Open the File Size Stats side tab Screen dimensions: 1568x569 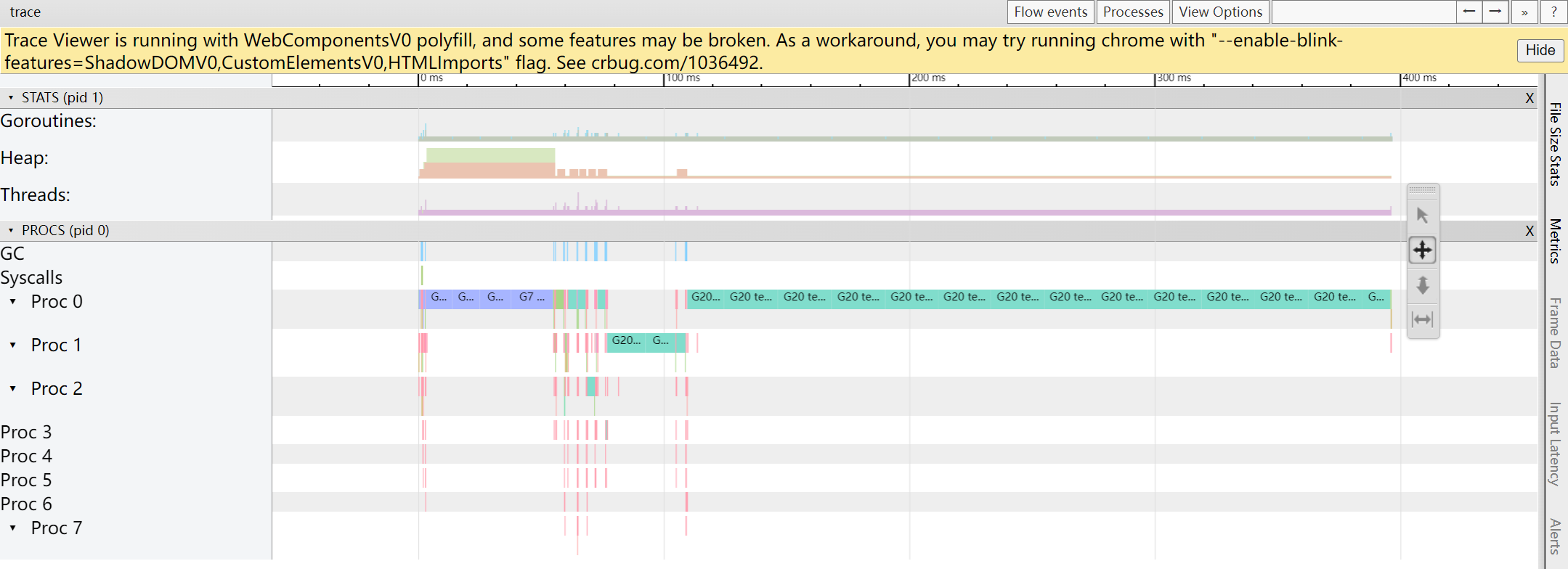(x=1555, y=144)
